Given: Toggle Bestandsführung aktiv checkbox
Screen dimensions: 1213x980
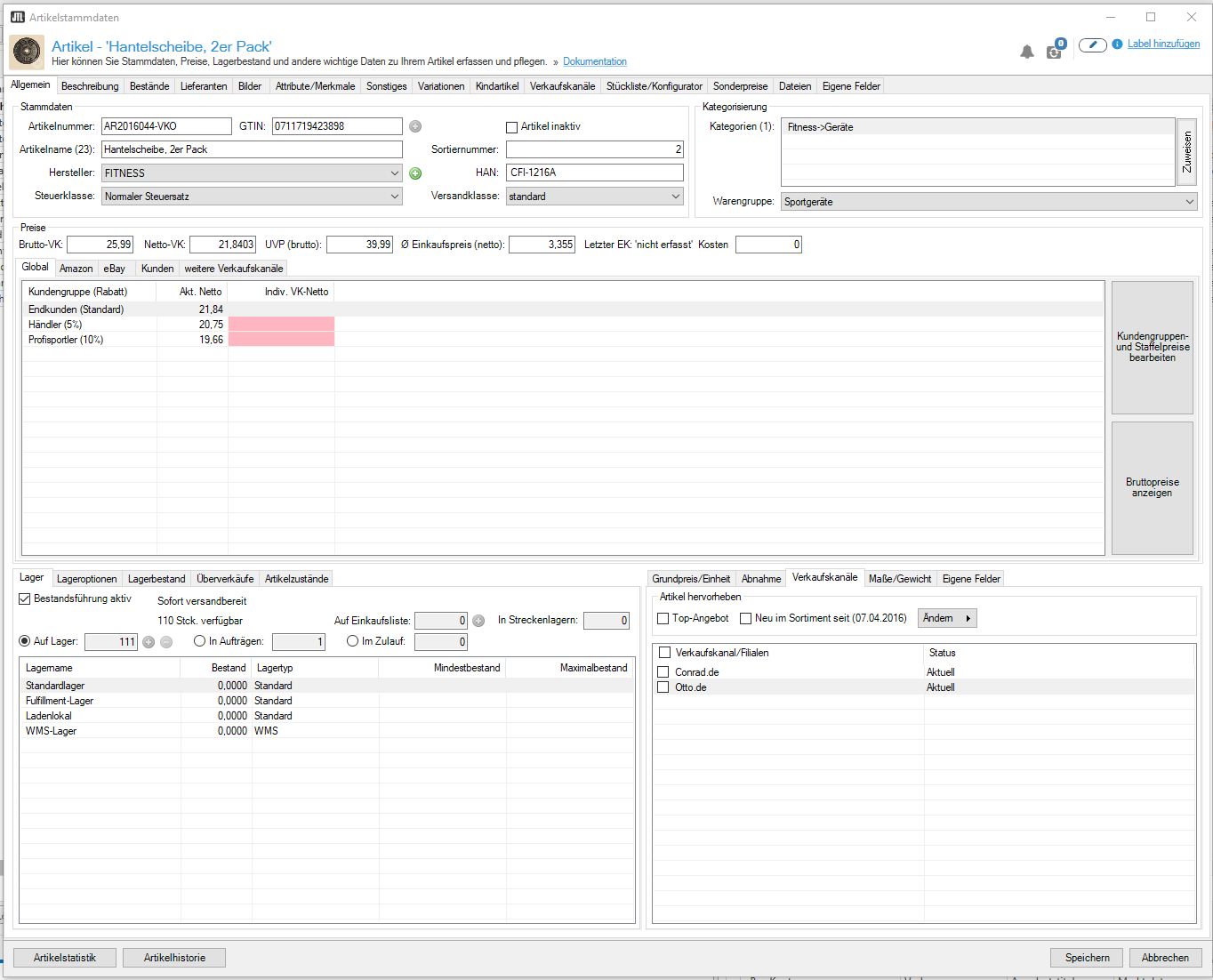Looking at the screenshot, I should click(25, 599).
